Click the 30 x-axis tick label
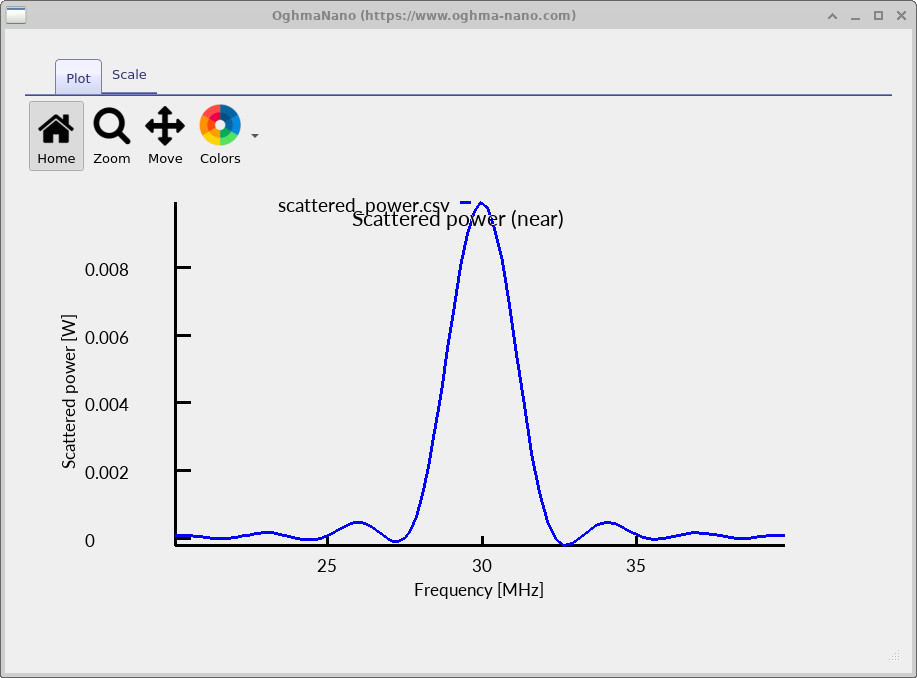Image resolution: width=917 pixels, height=678 pixels. tap(482, 566)
